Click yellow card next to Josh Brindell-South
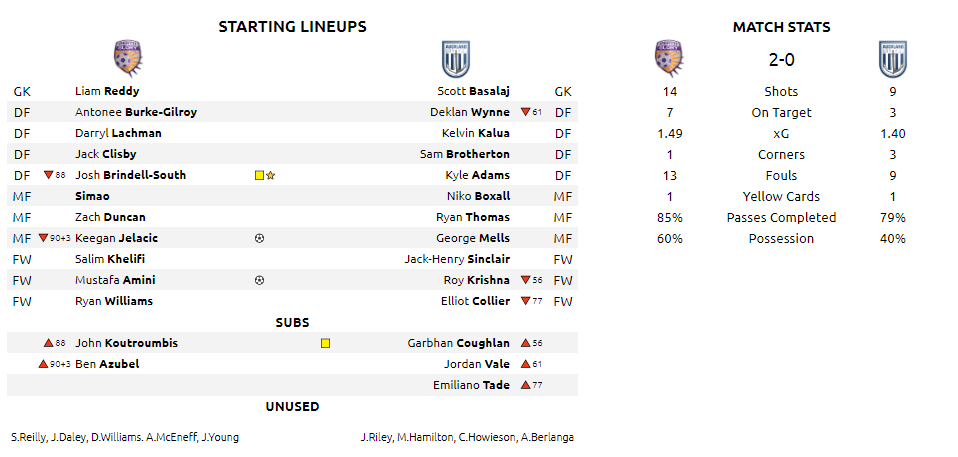Viewport: 958px width, 457px height. click(x=259, y=175)
